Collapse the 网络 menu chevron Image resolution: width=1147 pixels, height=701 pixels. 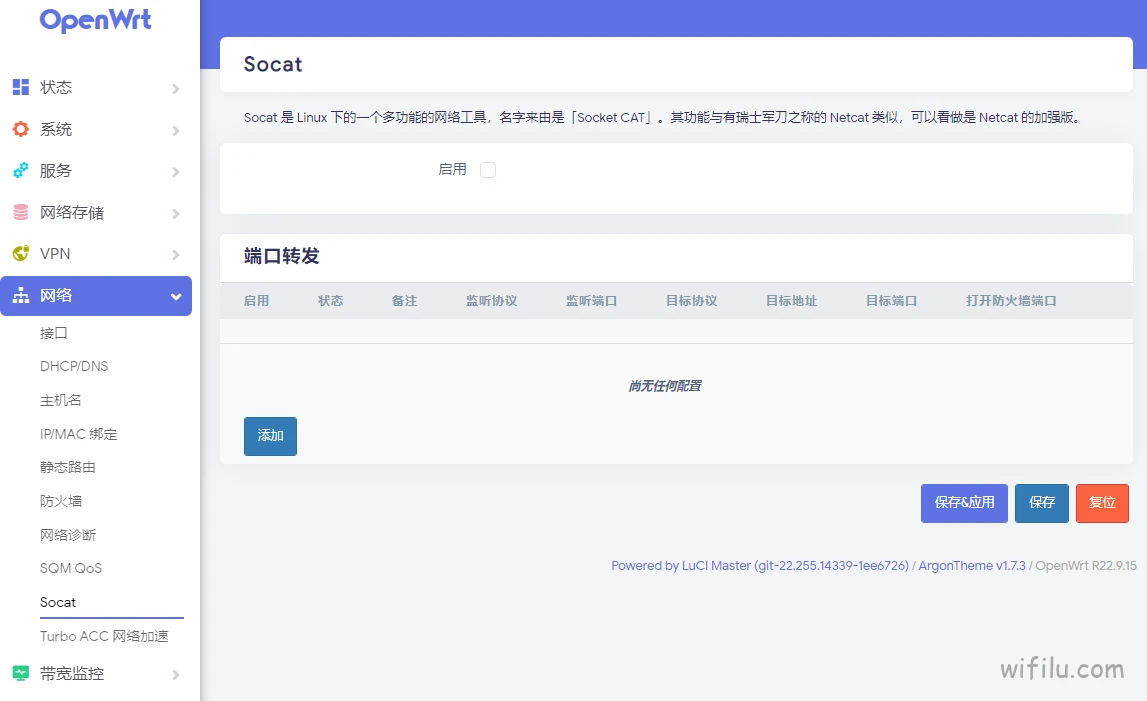coord(176,296)
